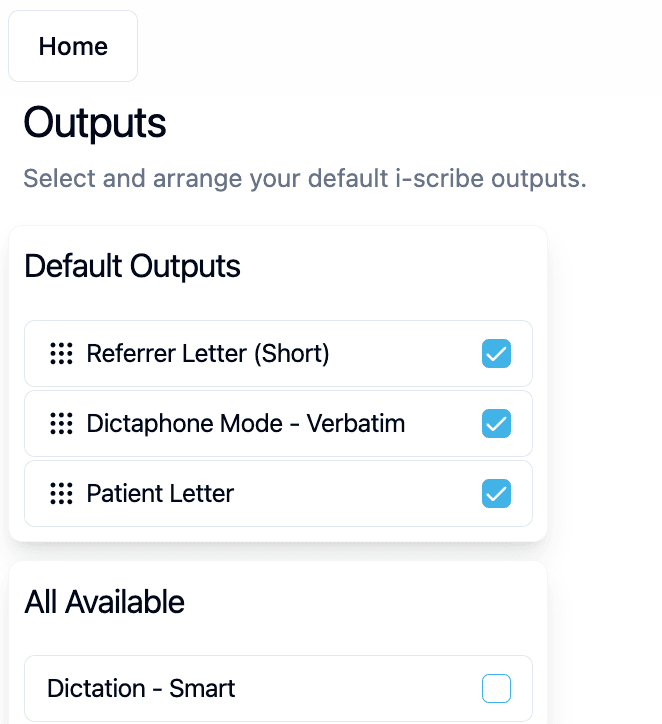Screen dimensions: 662x724
Task: Grab the Referrer Letter (Short) drag handle
Action: coord(61,354)
